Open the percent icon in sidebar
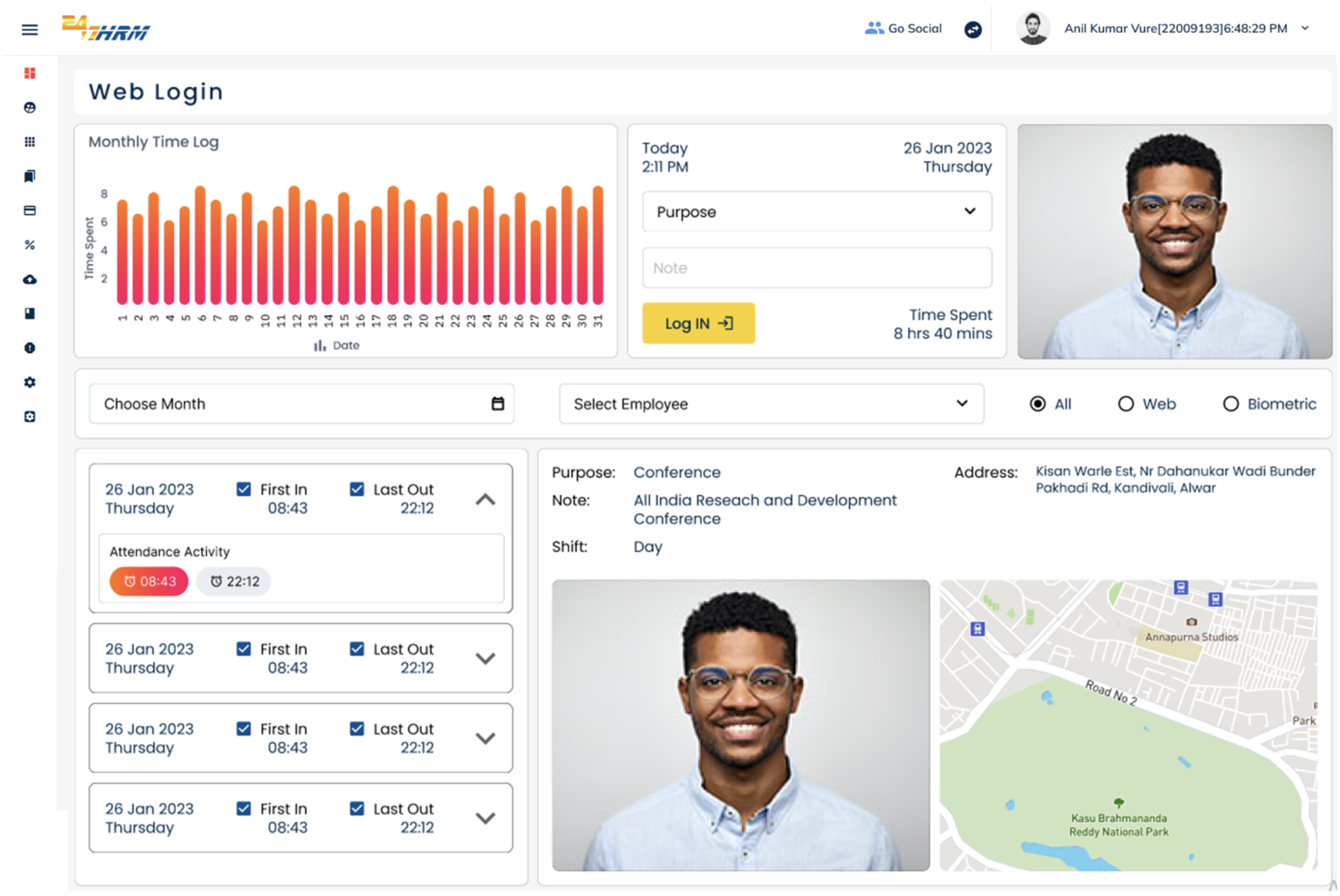The width and height of the screenshot is (1340, 896). tap(29, 245)
